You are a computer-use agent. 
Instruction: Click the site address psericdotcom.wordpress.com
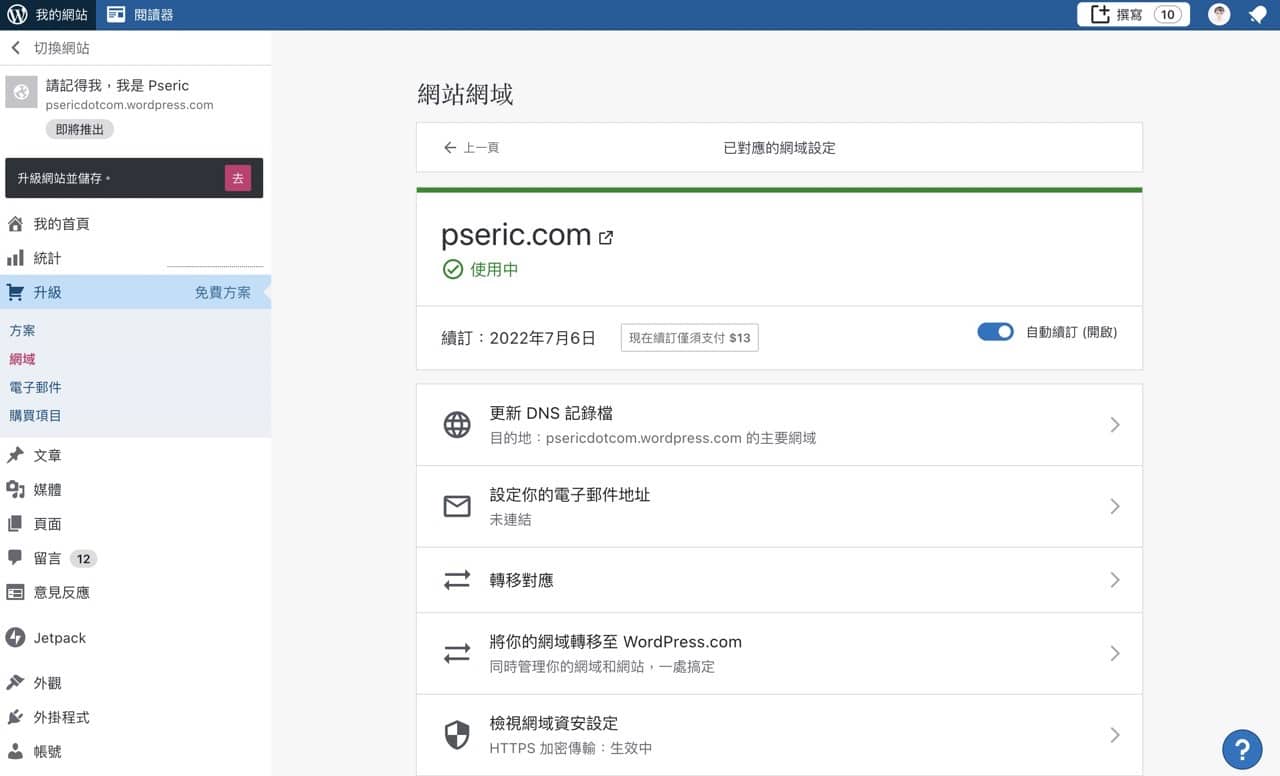129,105
